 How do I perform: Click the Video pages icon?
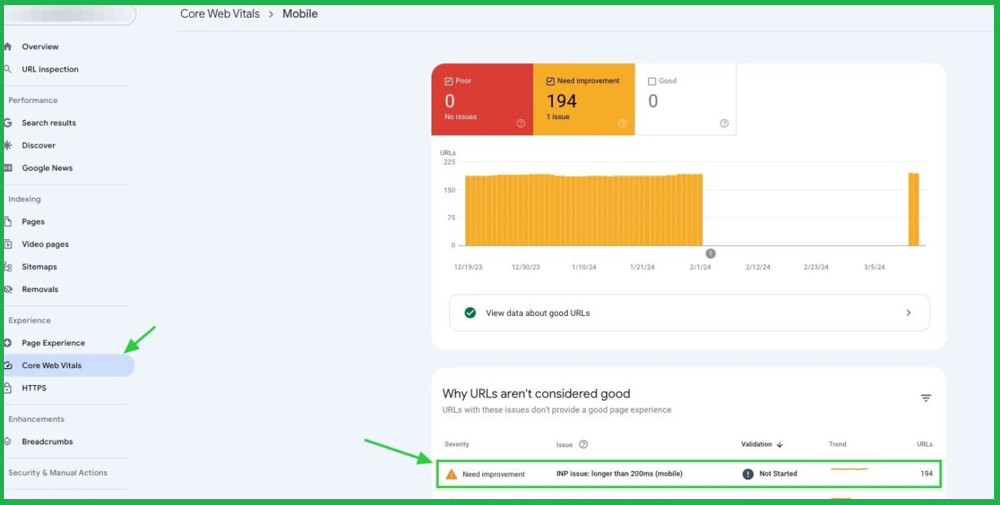8,244
